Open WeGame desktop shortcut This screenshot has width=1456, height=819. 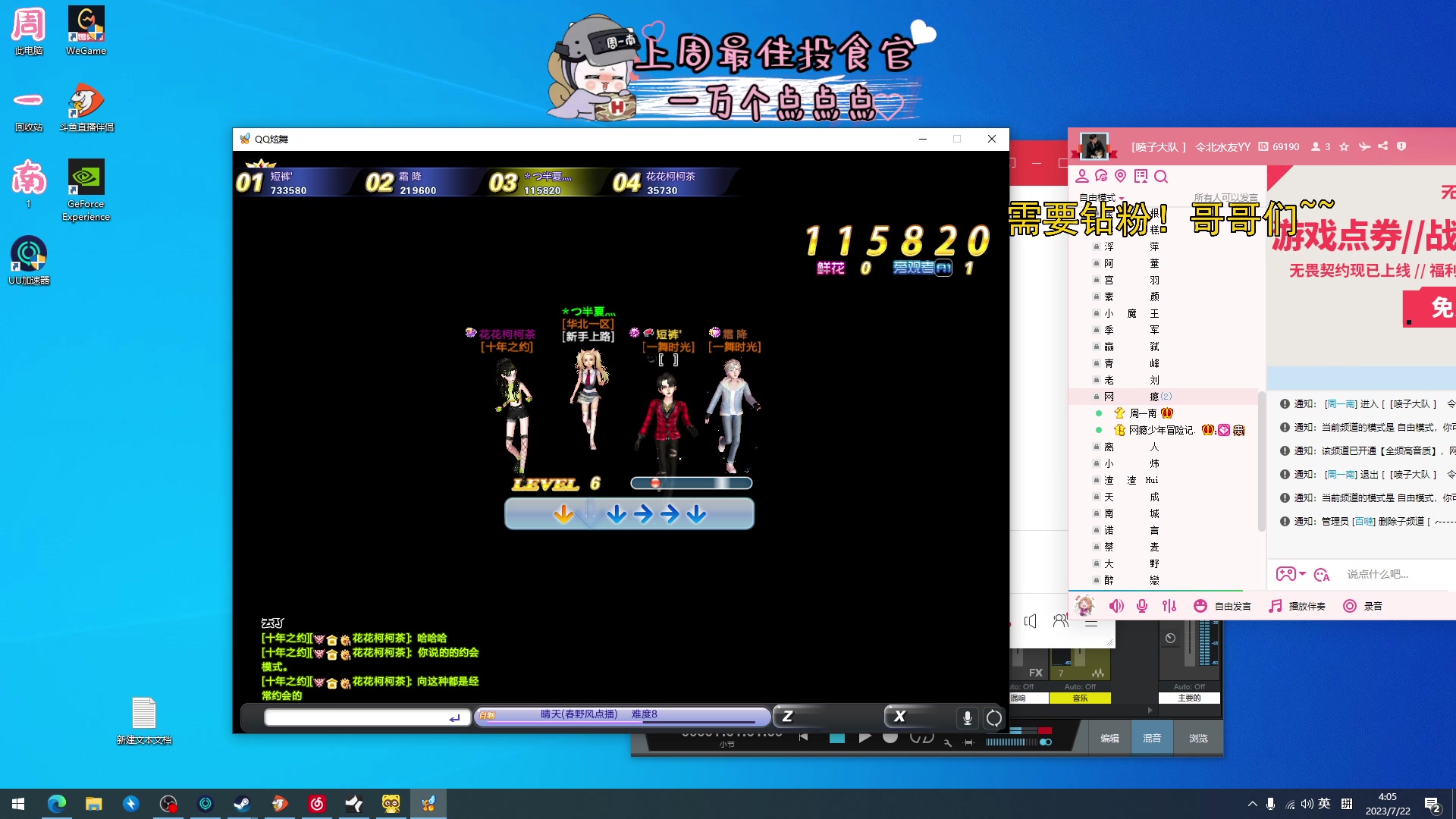[86, 31]
